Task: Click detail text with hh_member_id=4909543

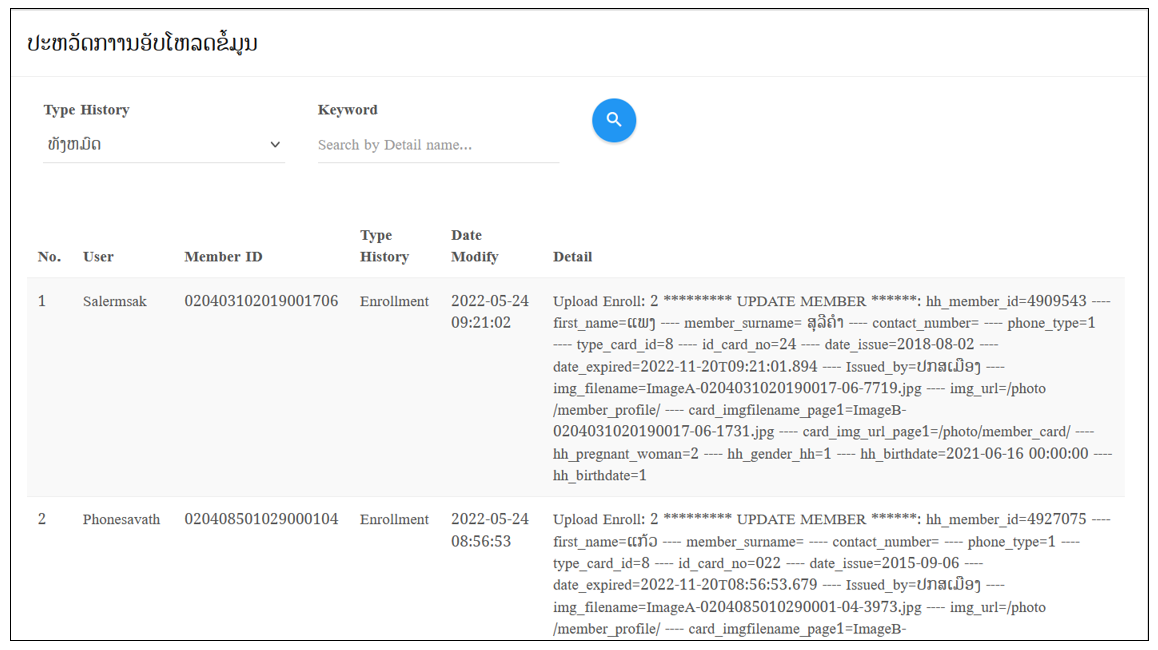Action: tap(832, 388)
